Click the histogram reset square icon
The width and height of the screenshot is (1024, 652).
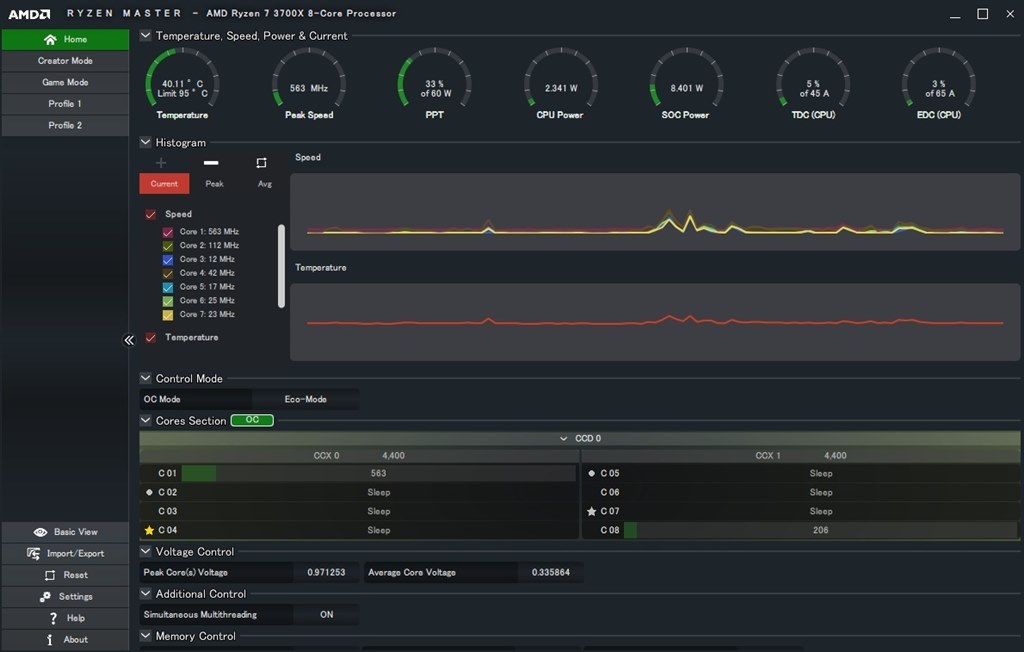(261, 163)
